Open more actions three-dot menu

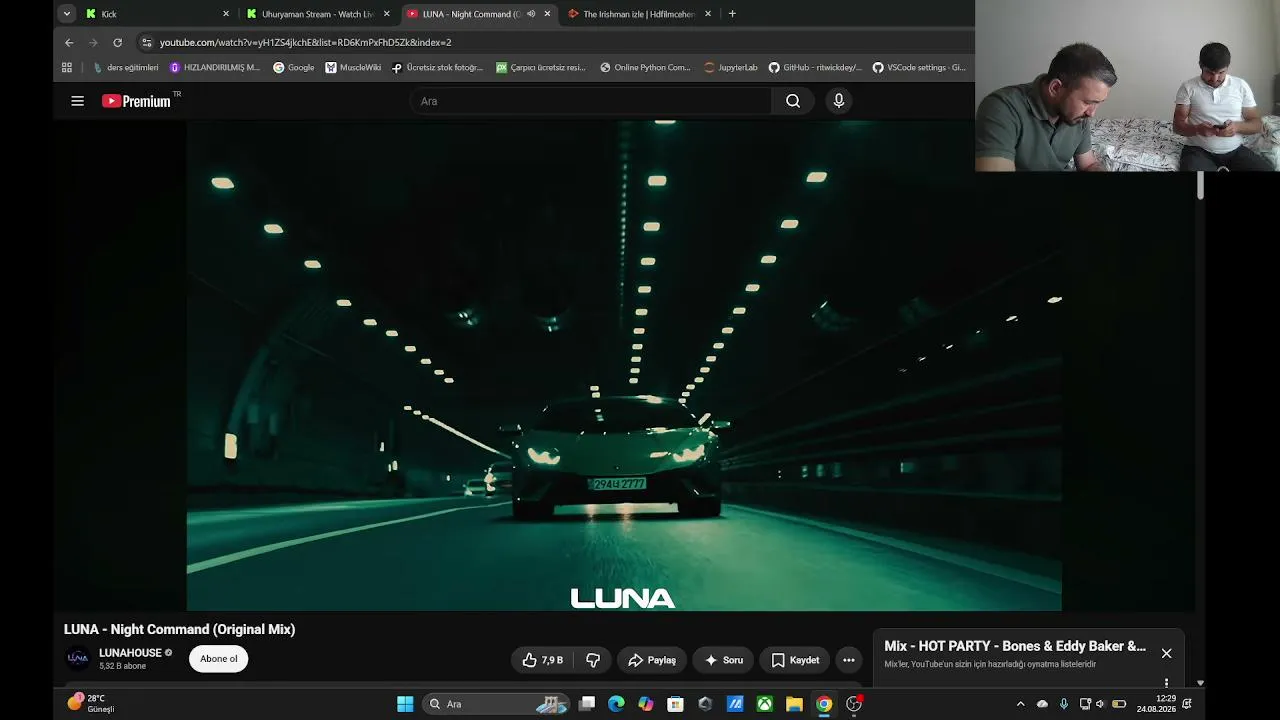(x=849, y=660)
